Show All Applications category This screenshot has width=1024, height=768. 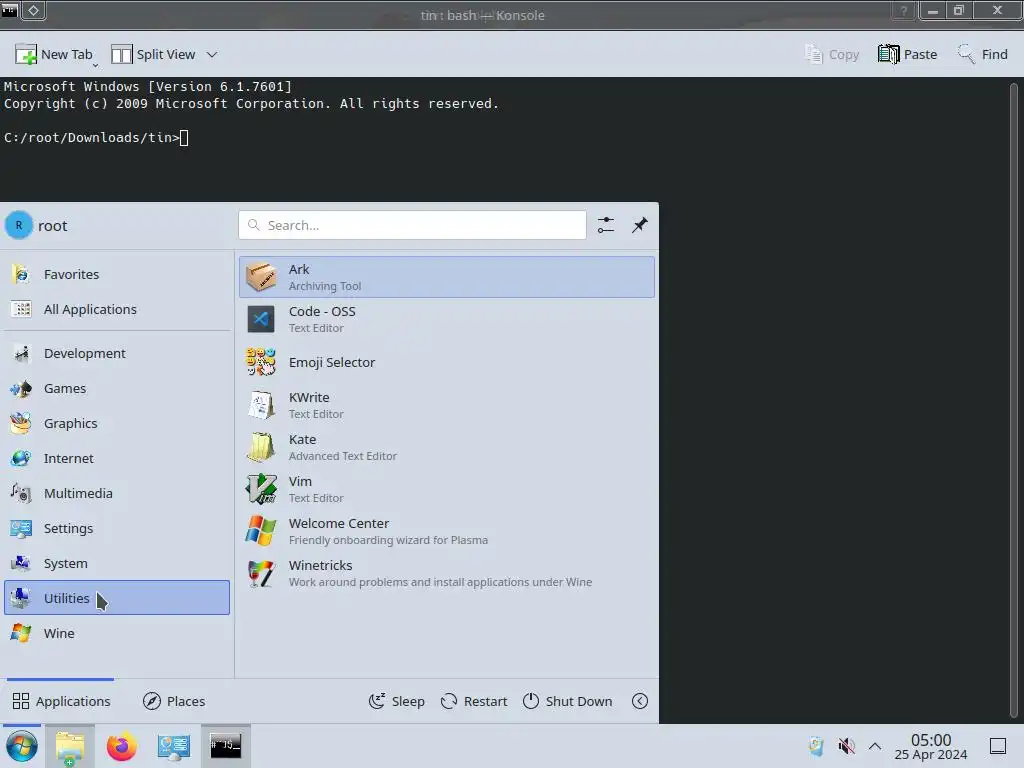click(117, 309)
